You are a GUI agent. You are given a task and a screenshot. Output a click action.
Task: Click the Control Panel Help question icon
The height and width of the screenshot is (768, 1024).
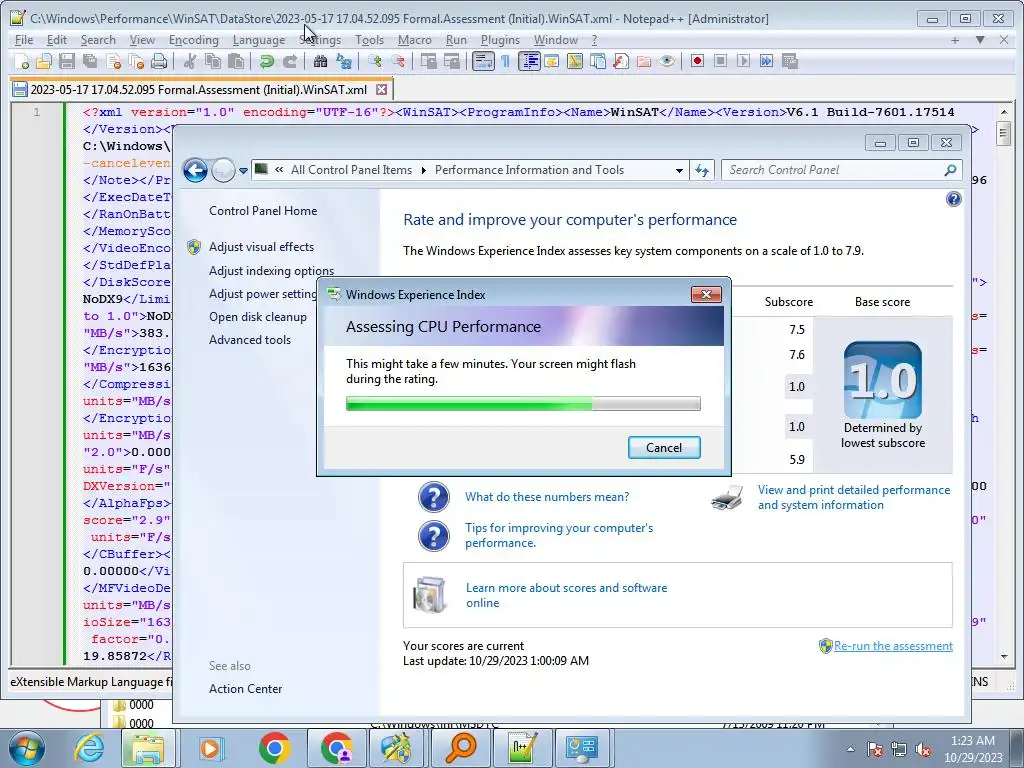coord(953,199)
